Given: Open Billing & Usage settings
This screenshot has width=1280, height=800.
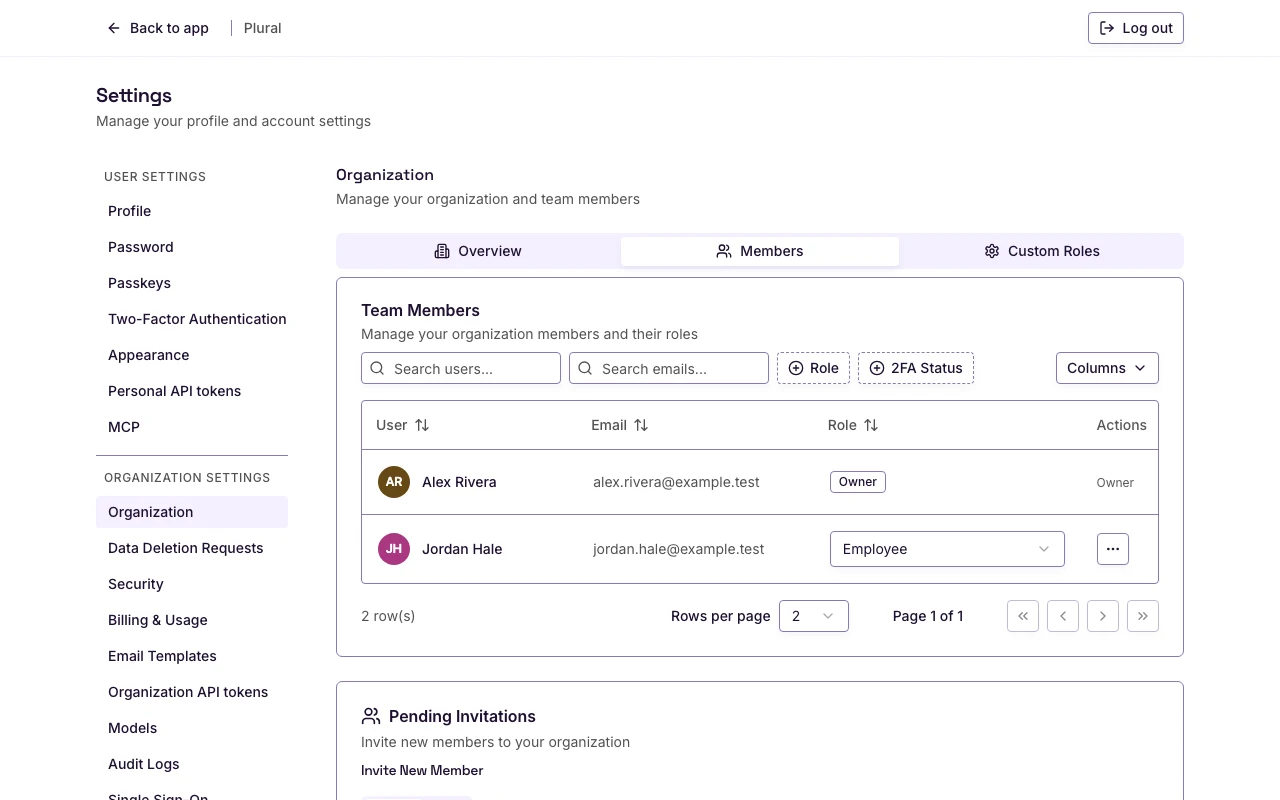Looking at the screenshot, I should pos(192,620).
